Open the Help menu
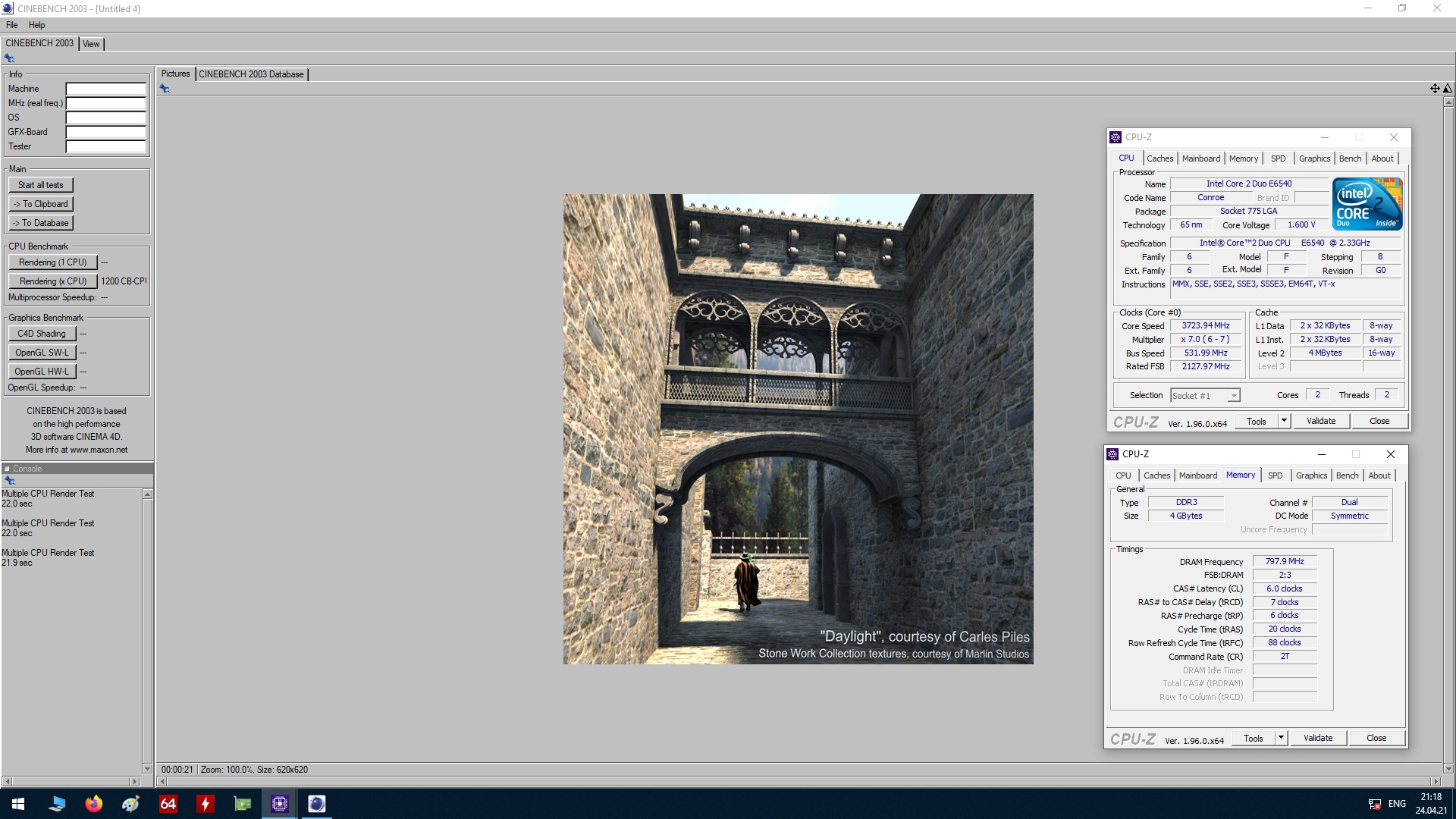Viewport: 1456px width, 819px height. click(x=36, y=25)
